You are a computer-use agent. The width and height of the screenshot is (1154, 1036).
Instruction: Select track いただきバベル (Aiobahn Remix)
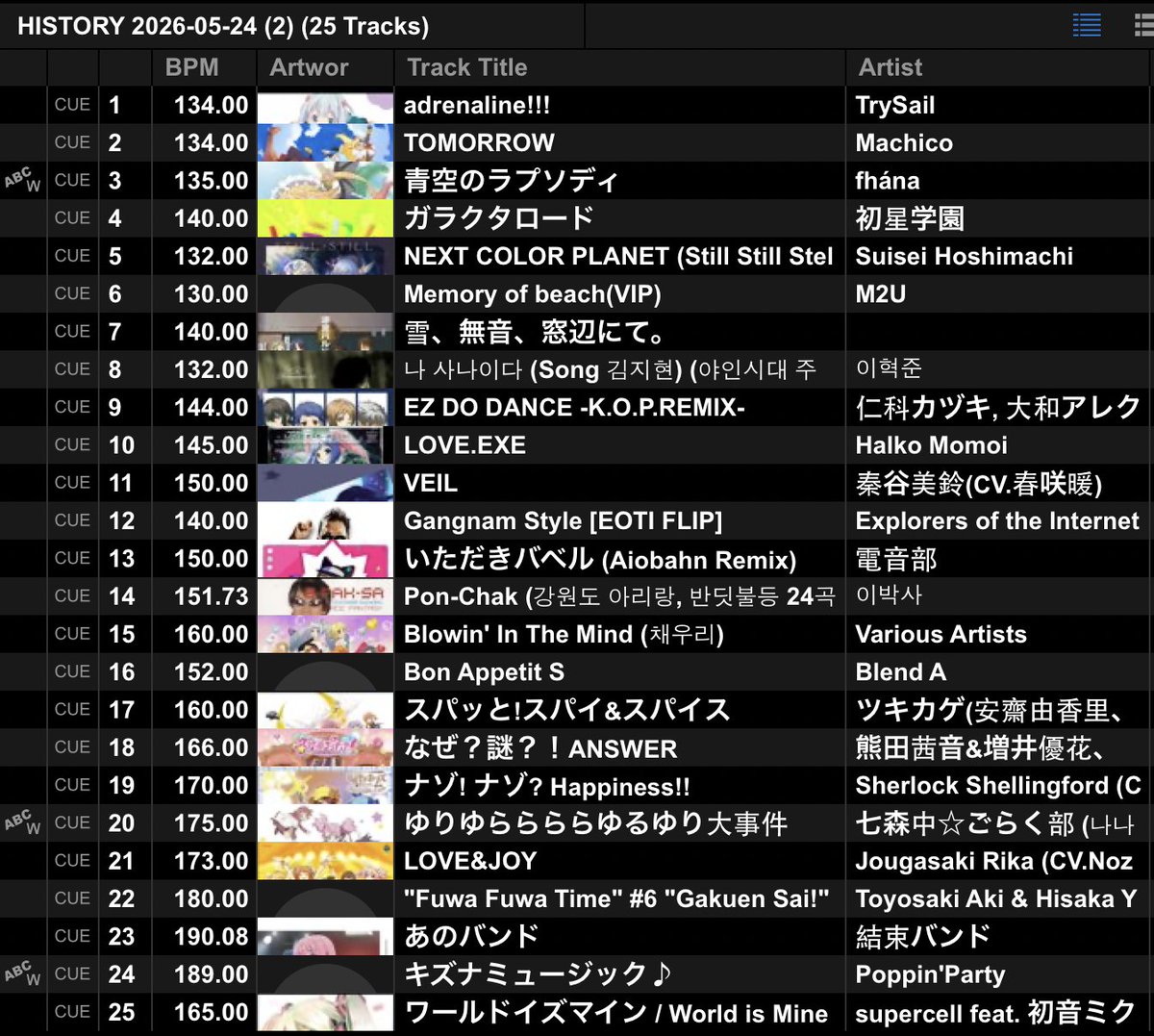pyautogui.click(x=600, y=558)
